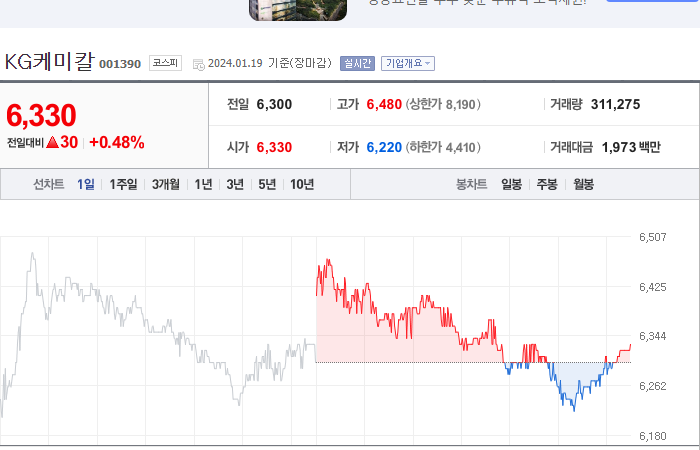
Task: Switch chart to 5년 range
Action: [267, 184]
